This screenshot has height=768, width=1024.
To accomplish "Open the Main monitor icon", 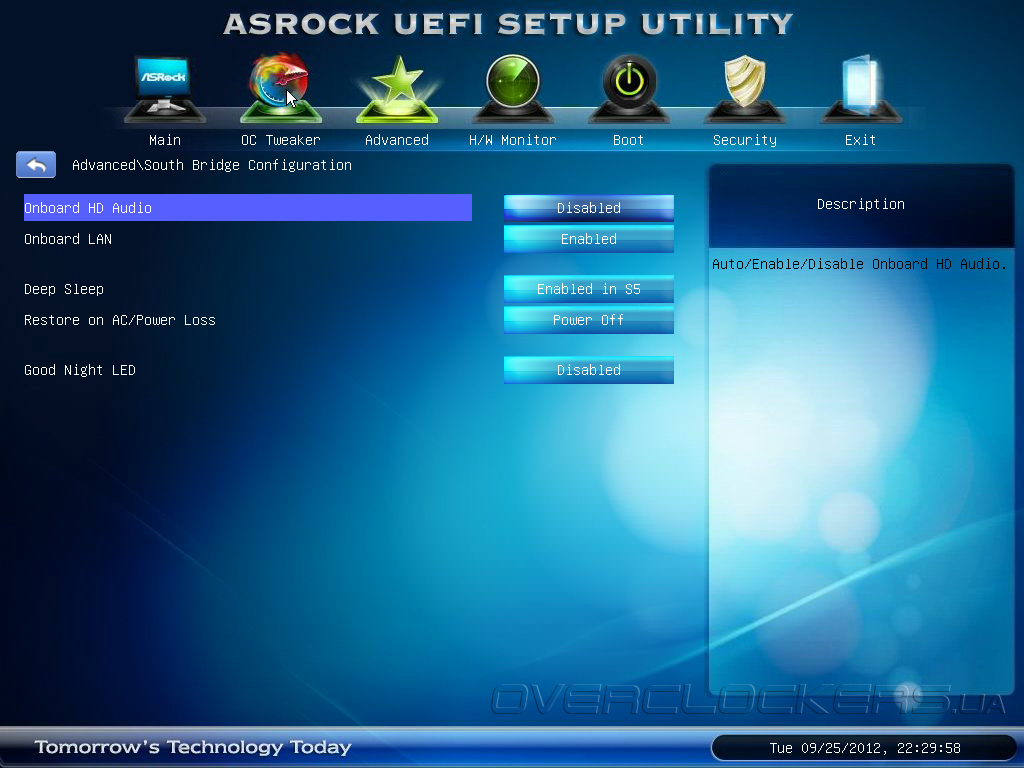I will coord(165,88).
